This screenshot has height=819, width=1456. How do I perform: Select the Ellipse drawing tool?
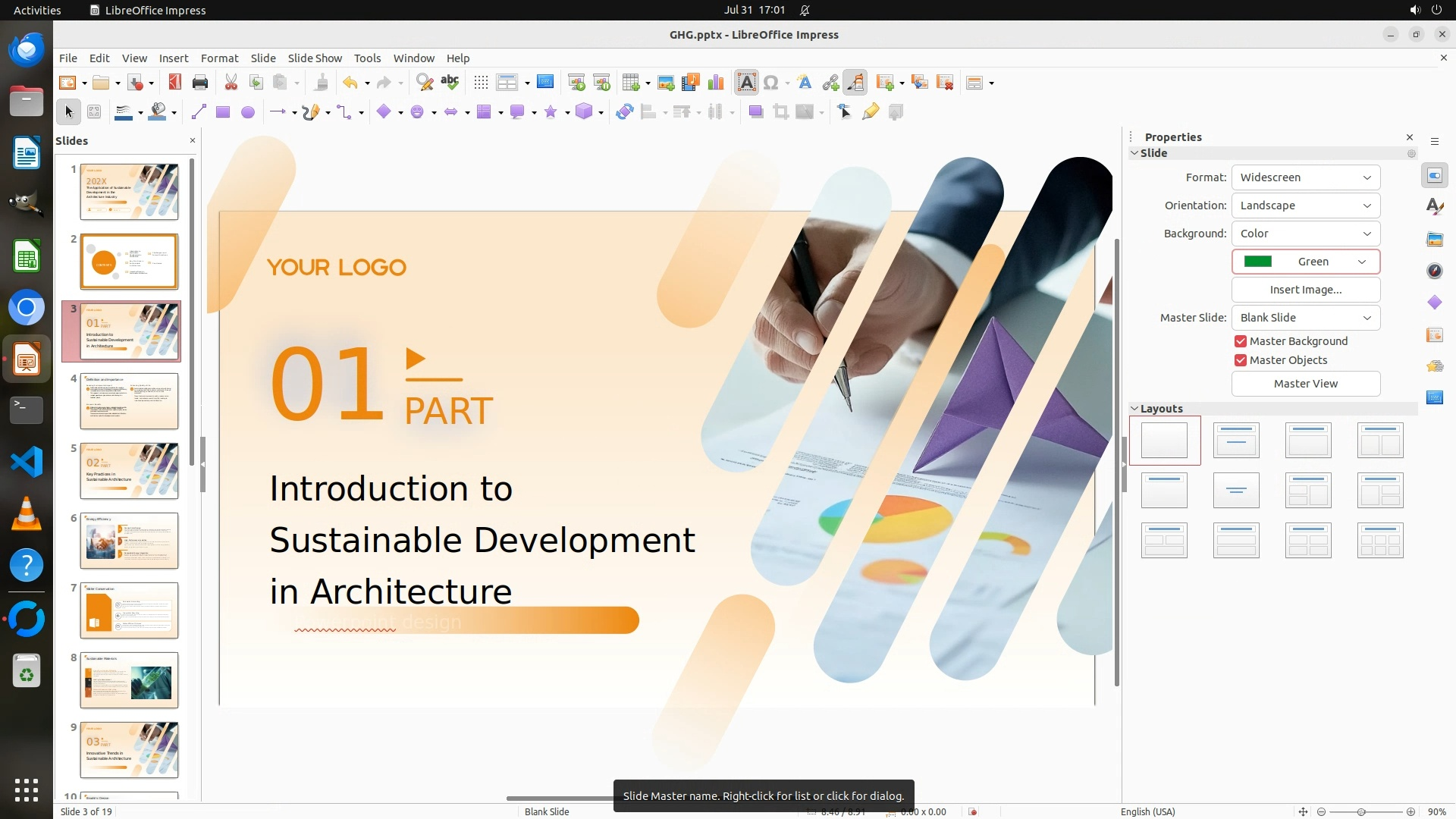[248, 112]
